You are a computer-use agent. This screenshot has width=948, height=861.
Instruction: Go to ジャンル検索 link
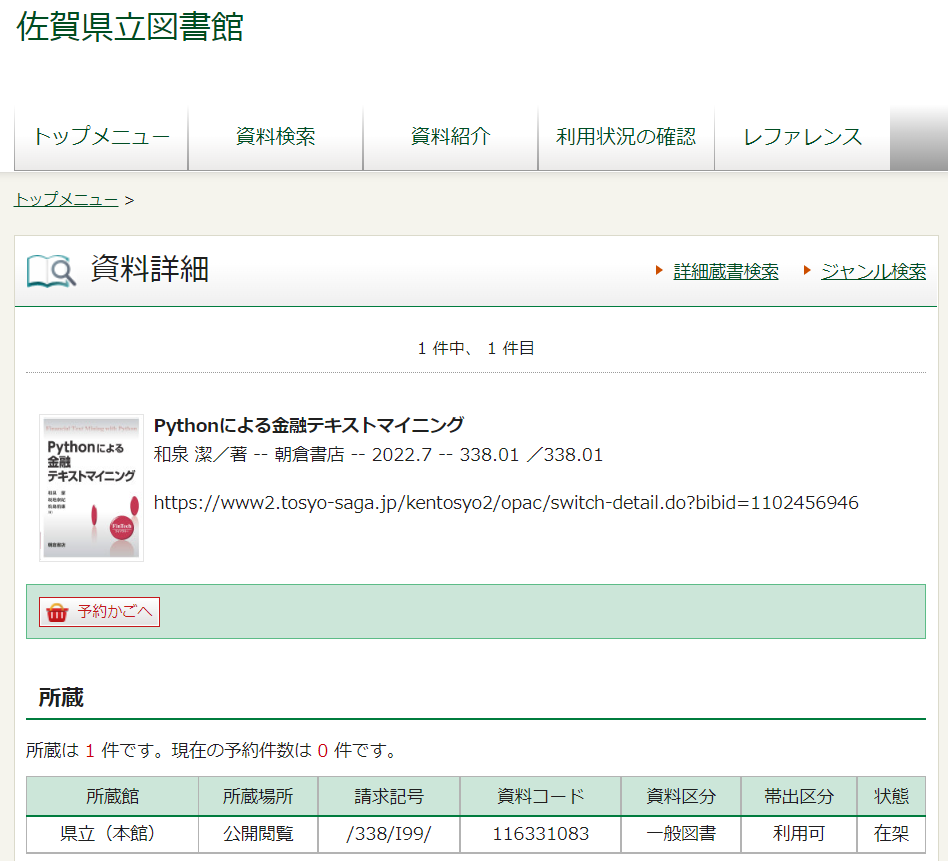[873, 271]
